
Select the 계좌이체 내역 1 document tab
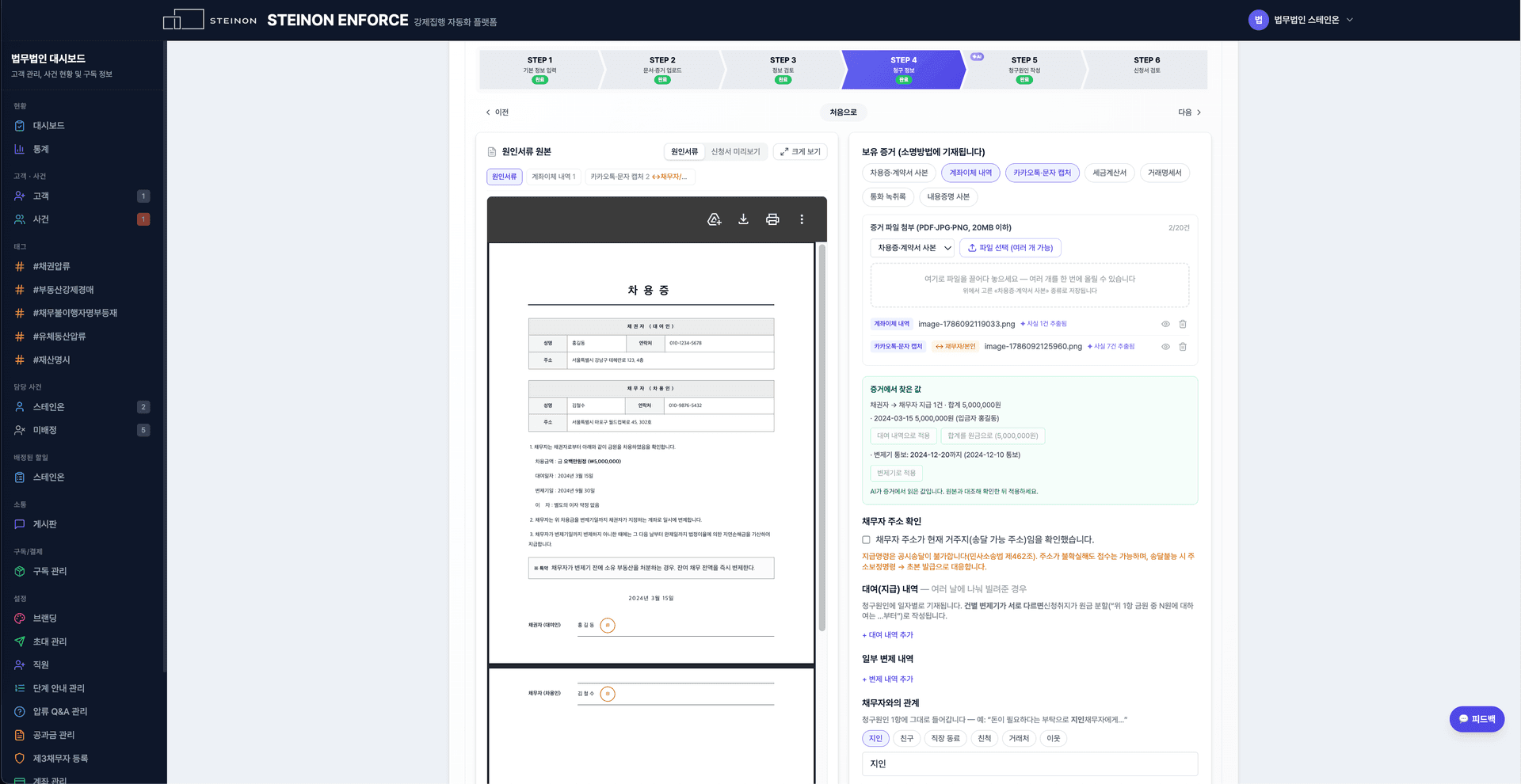click(554, 177)
